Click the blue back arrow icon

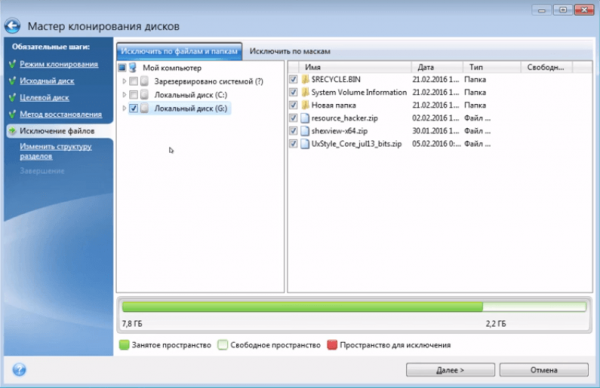coord(12,26)
